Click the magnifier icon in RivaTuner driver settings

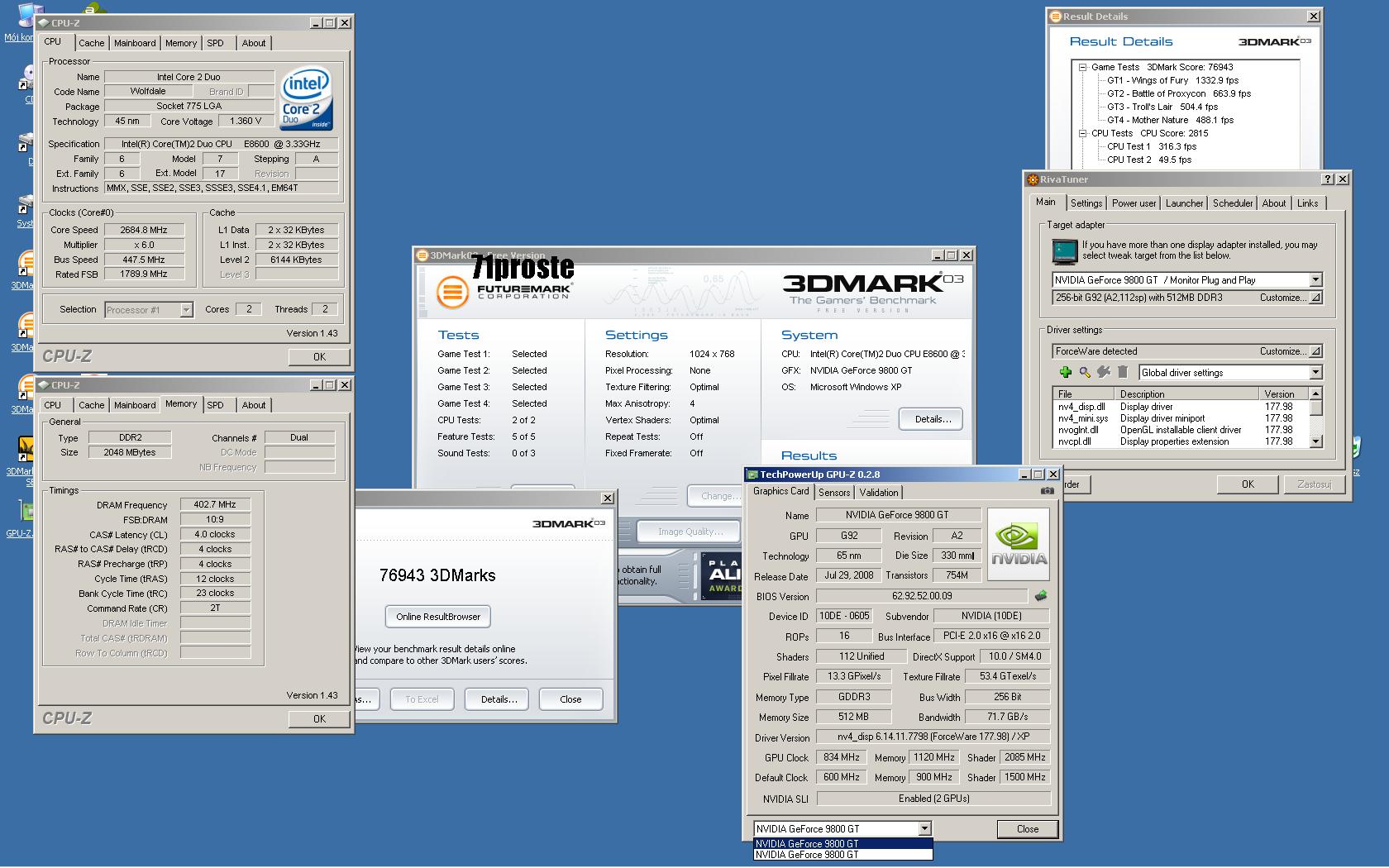[x=1085, y=373]
